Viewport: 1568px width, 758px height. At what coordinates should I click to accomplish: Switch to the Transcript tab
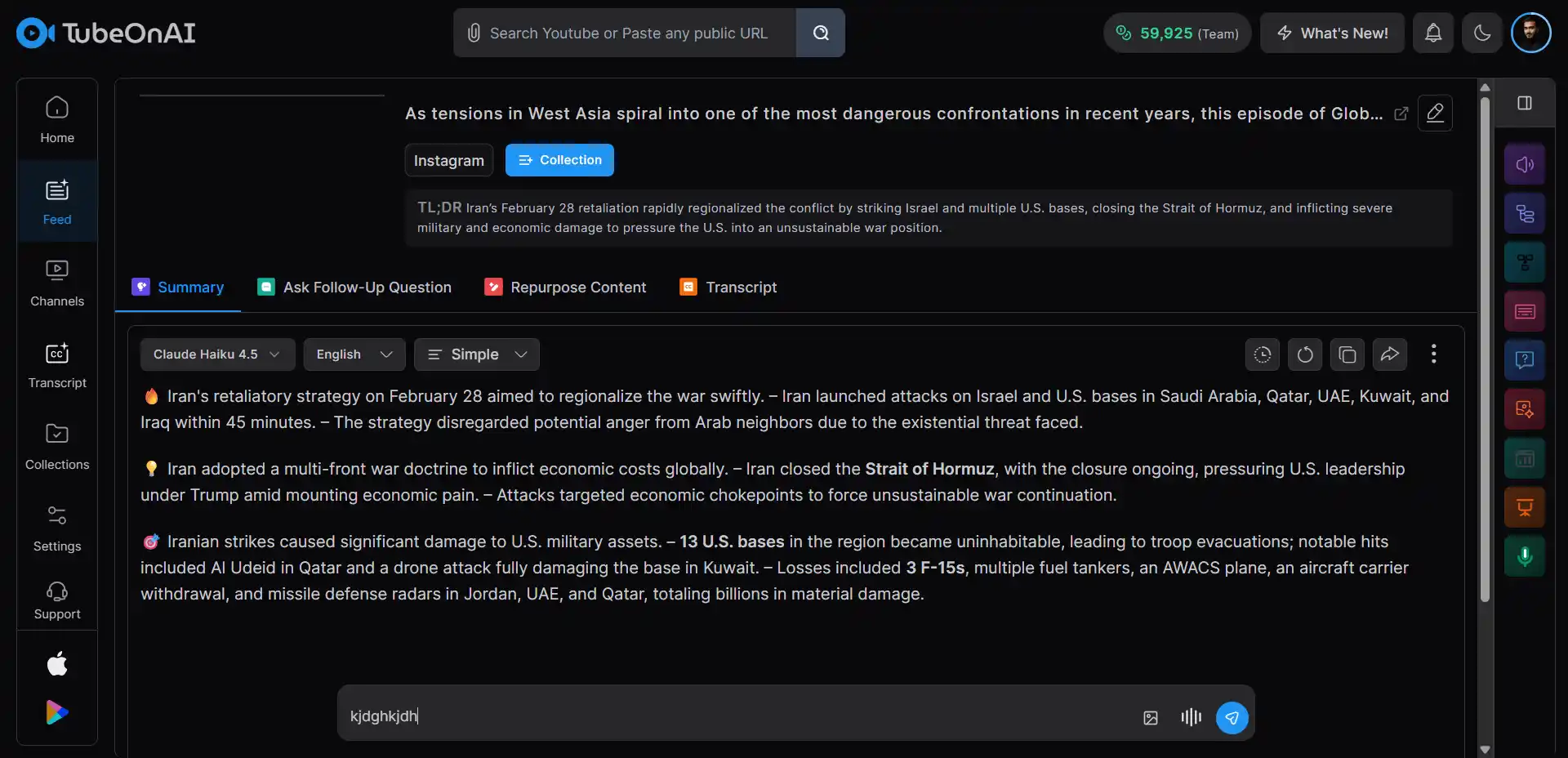click(x=728, y=288)
